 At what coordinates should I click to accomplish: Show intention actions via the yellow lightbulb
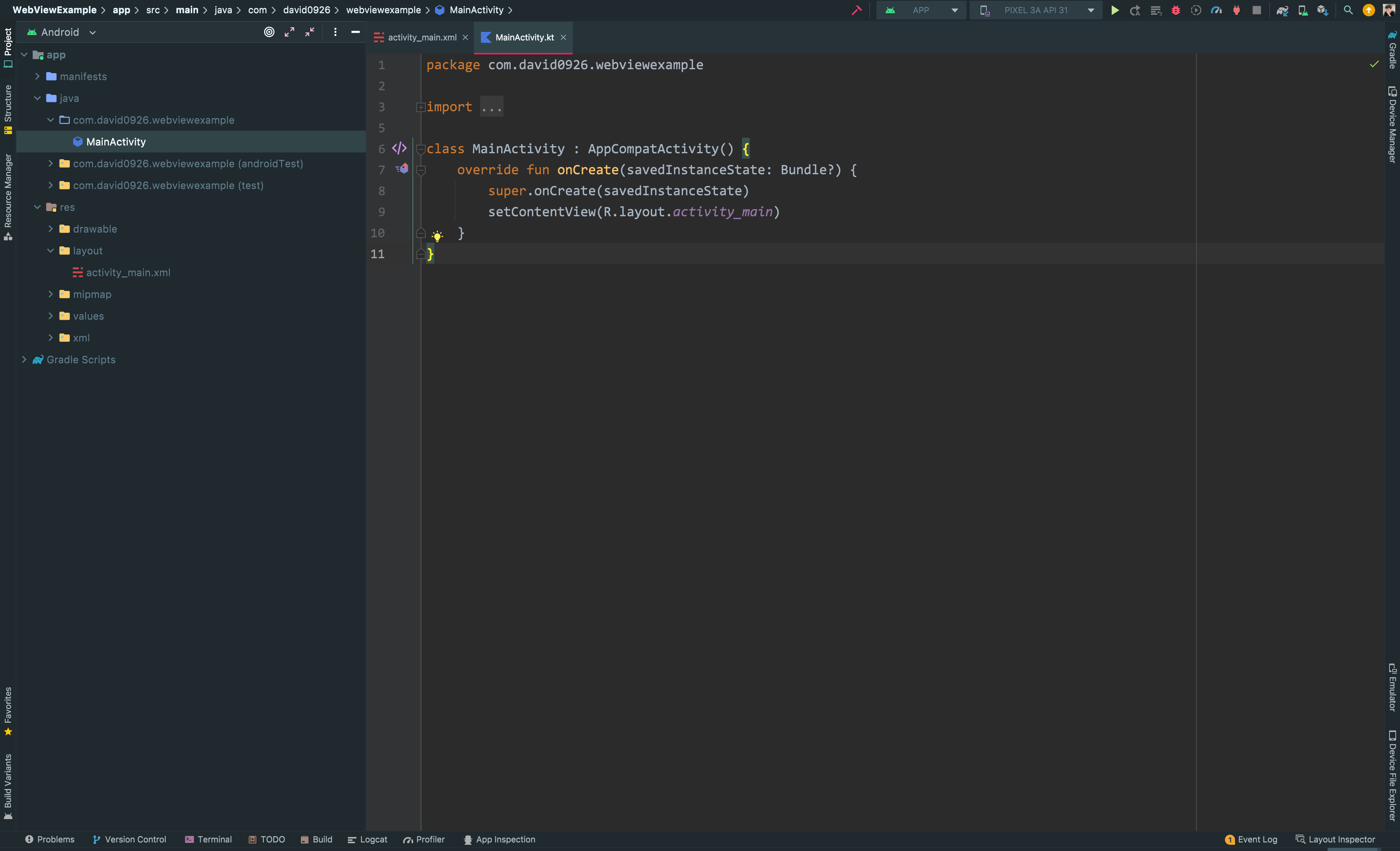[x=437, y=236]
